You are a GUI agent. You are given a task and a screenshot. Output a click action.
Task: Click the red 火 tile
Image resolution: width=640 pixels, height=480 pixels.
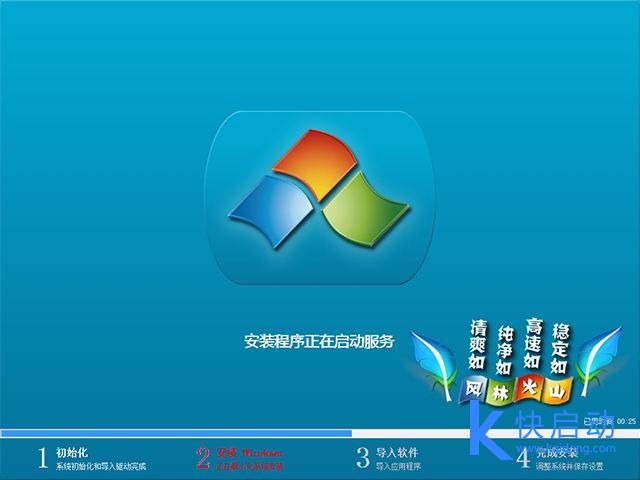529,388
